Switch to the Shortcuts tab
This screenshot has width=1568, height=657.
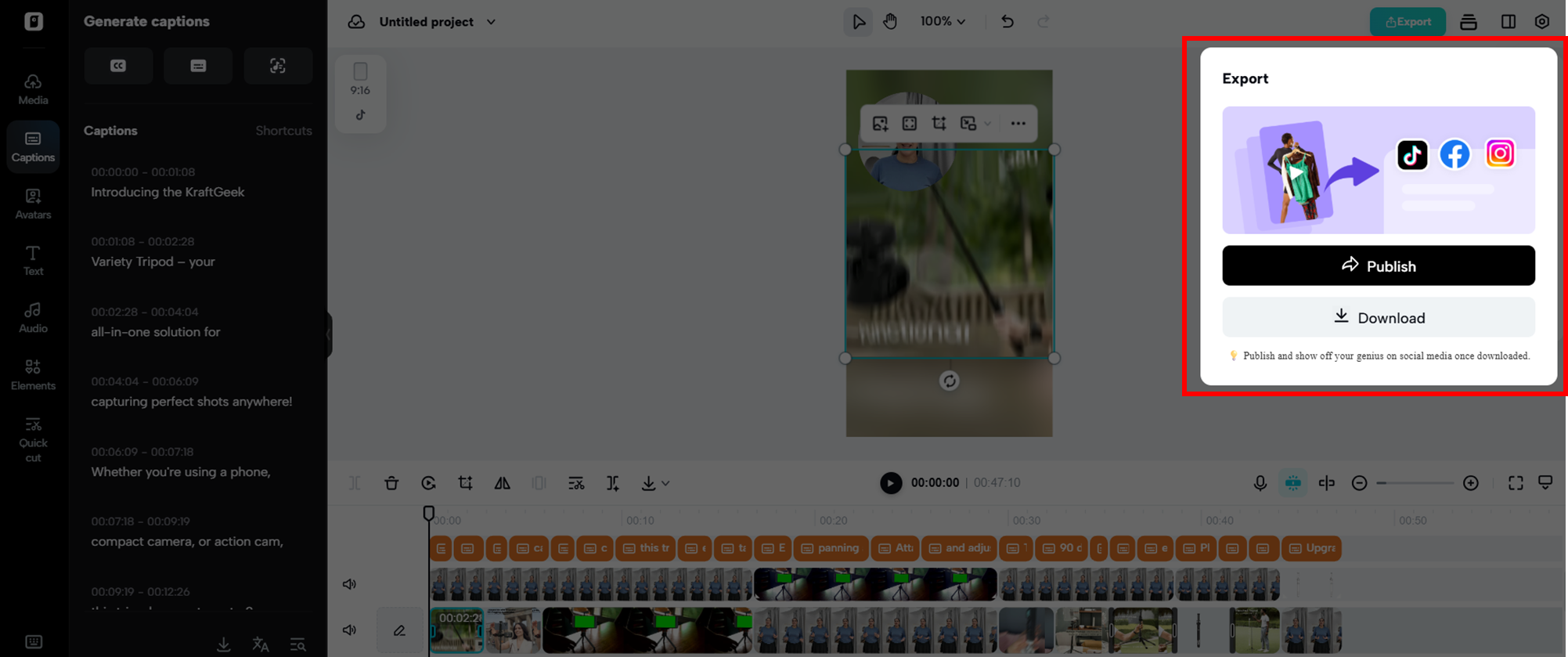click(283, 131)
